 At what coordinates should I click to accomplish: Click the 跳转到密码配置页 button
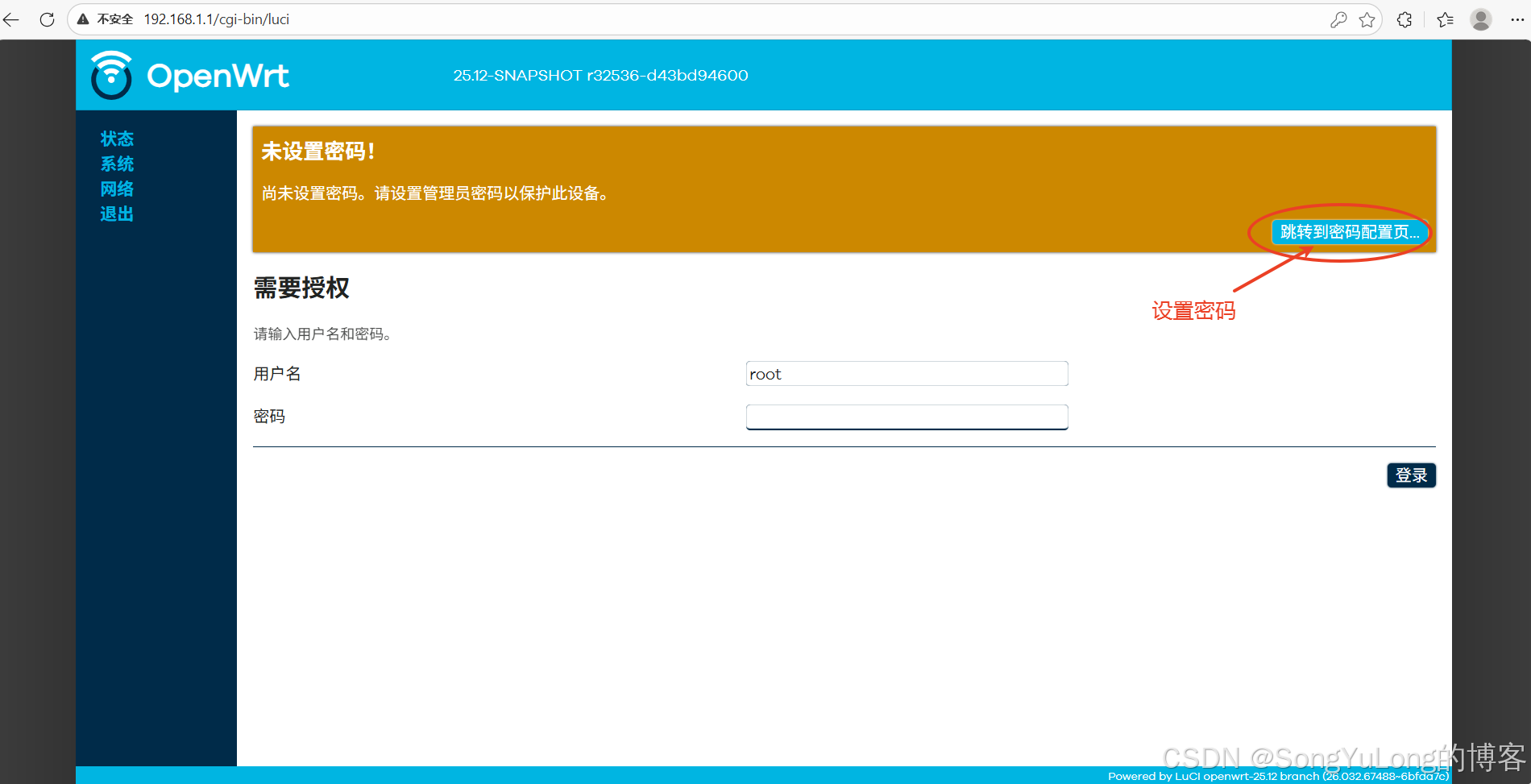click(x=1350, y=232)
